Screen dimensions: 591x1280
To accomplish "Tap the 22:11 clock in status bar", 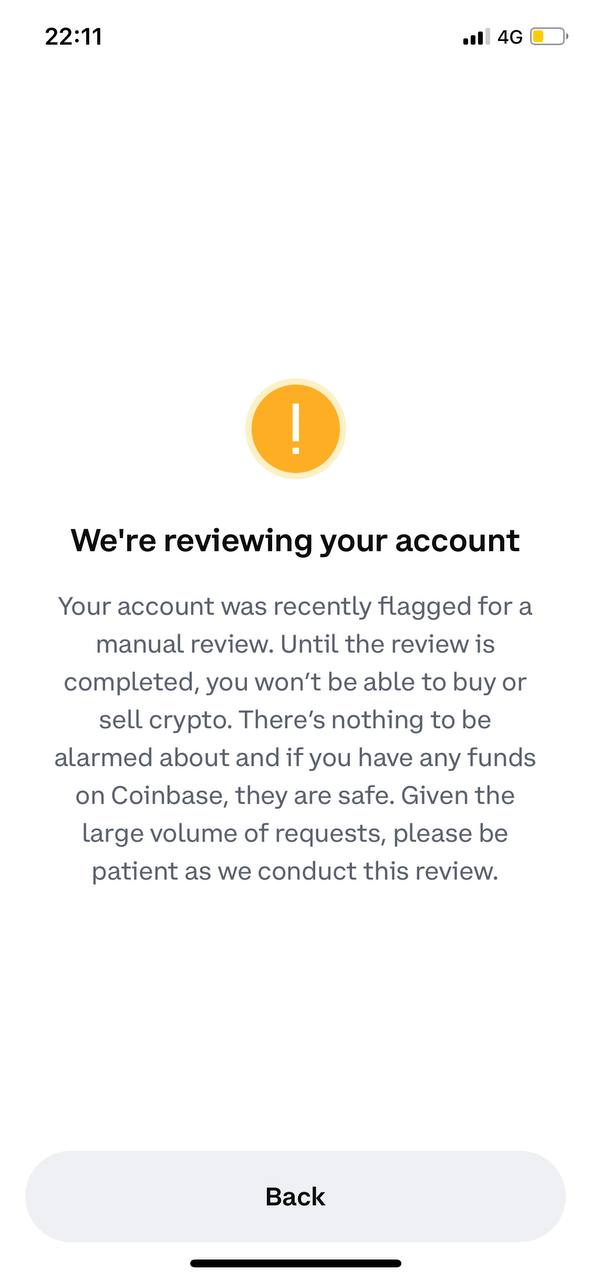I will coord(74,37).
